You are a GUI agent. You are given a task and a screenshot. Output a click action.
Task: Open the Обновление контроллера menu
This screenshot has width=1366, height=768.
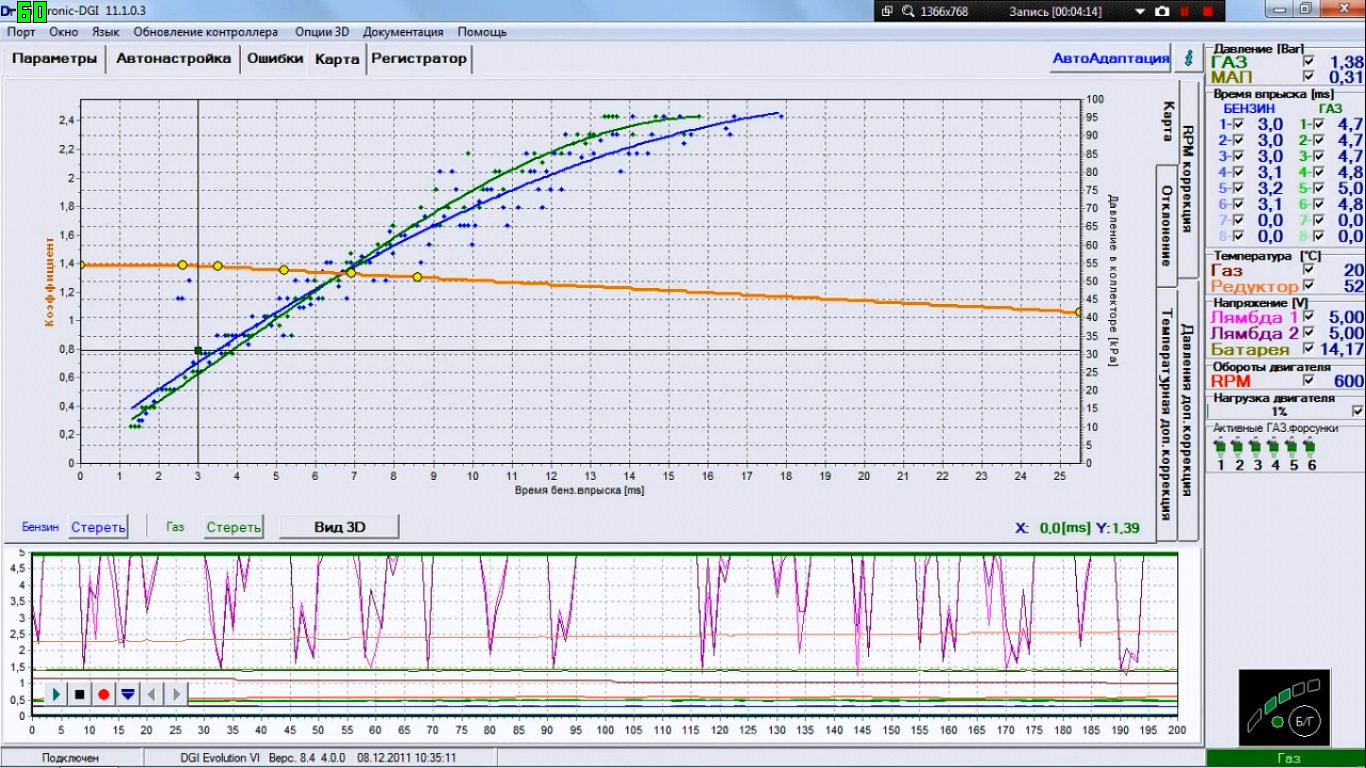point(206,32)
